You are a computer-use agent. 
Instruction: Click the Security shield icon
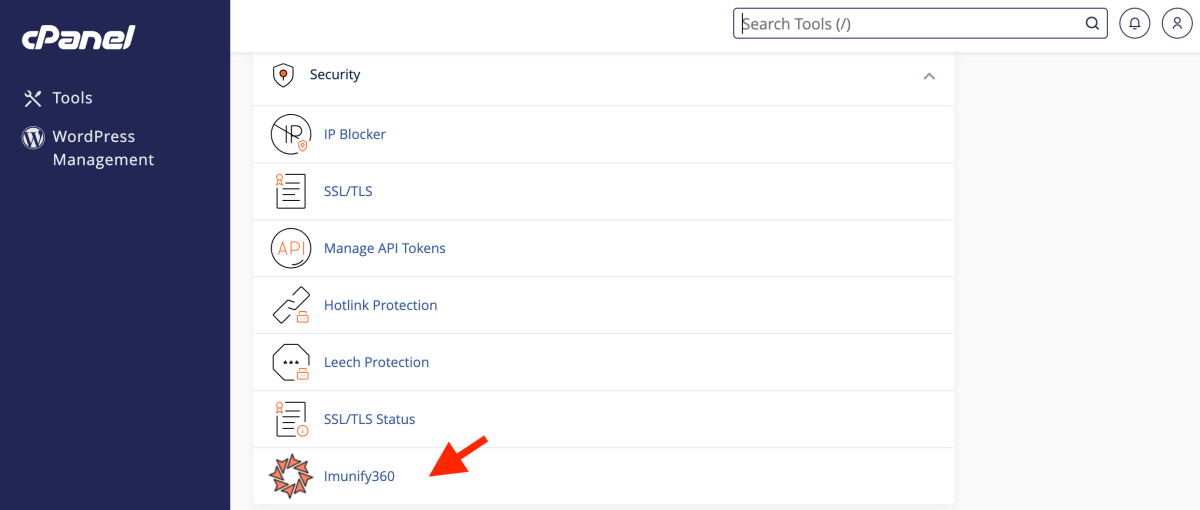[283, 75]
